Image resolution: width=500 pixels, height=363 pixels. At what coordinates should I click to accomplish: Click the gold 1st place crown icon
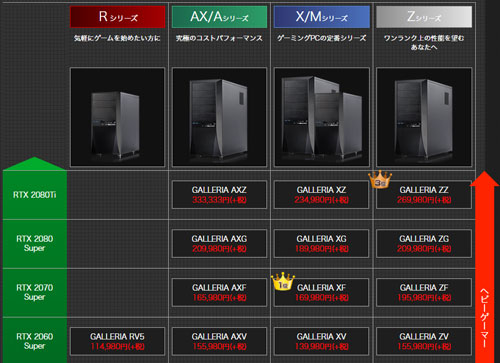283,281
